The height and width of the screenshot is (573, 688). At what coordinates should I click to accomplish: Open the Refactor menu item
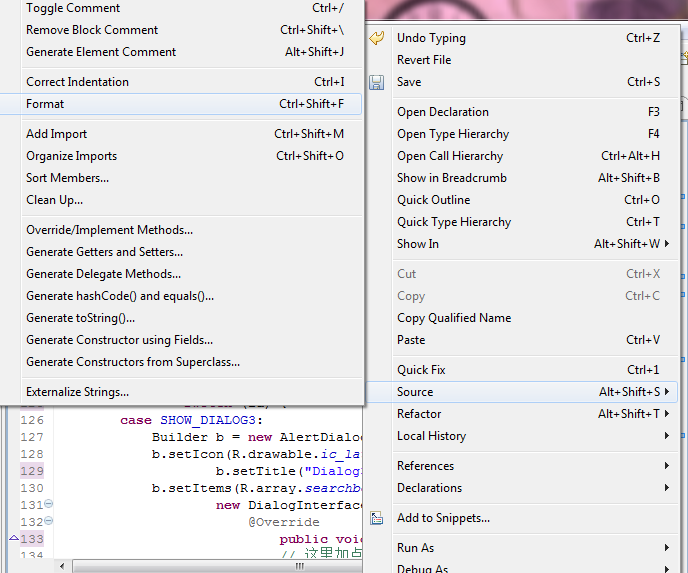(x=522, y=414)
